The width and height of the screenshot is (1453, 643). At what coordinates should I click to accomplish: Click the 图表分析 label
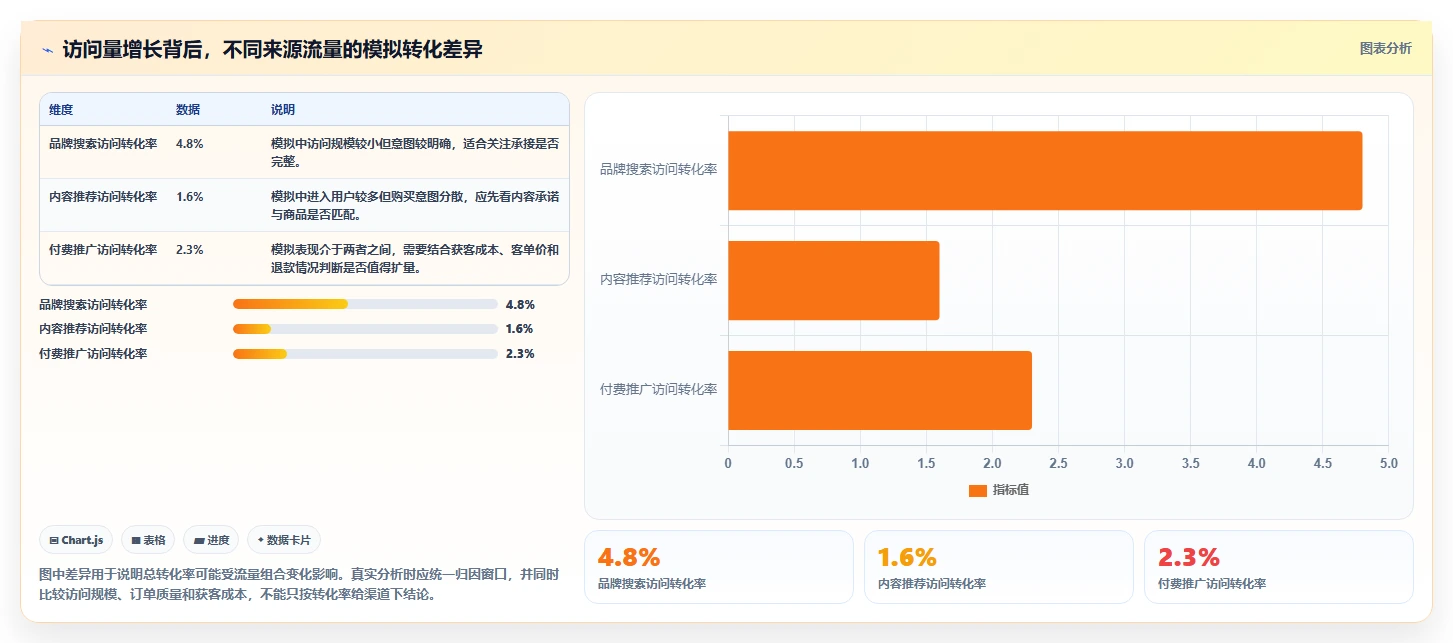1385,48
